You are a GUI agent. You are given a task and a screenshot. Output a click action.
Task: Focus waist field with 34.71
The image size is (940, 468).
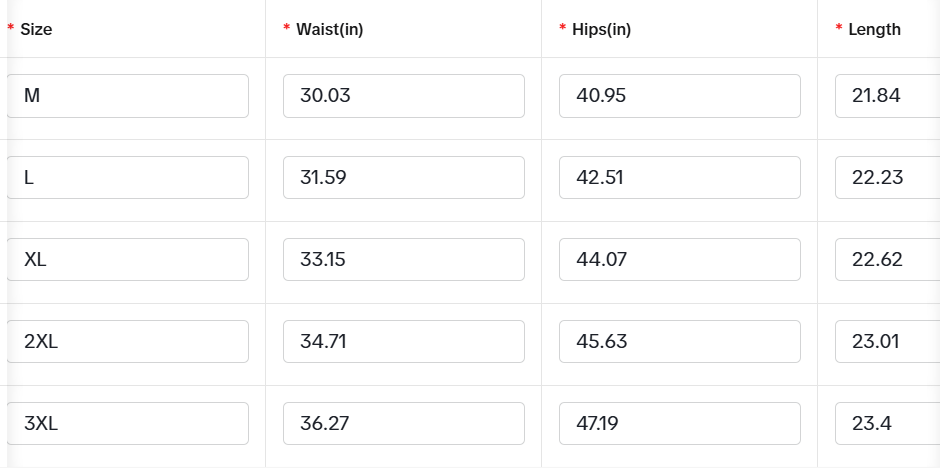(x=404, y=342)
